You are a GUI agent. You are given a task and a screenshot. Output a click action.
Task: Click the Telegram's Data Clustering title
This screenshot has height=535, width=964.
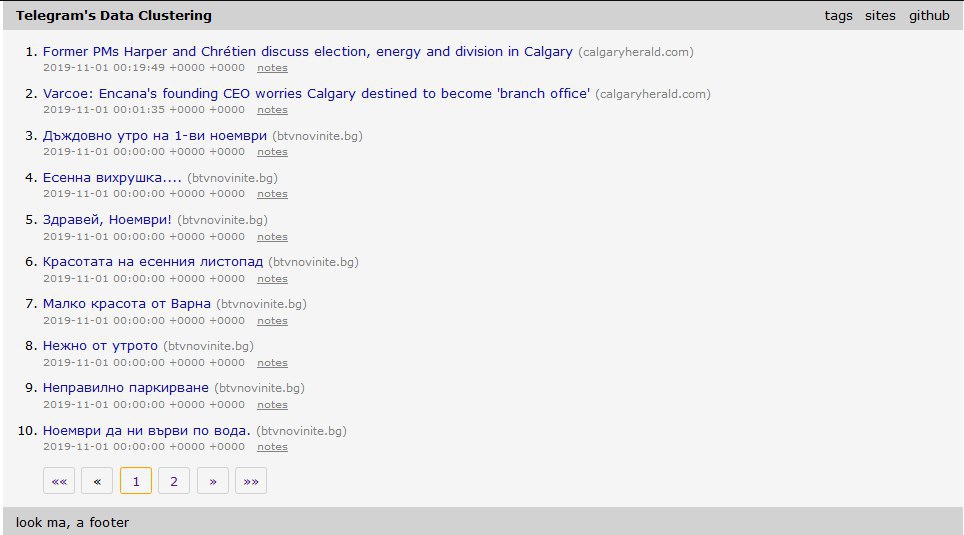(114, 16)
